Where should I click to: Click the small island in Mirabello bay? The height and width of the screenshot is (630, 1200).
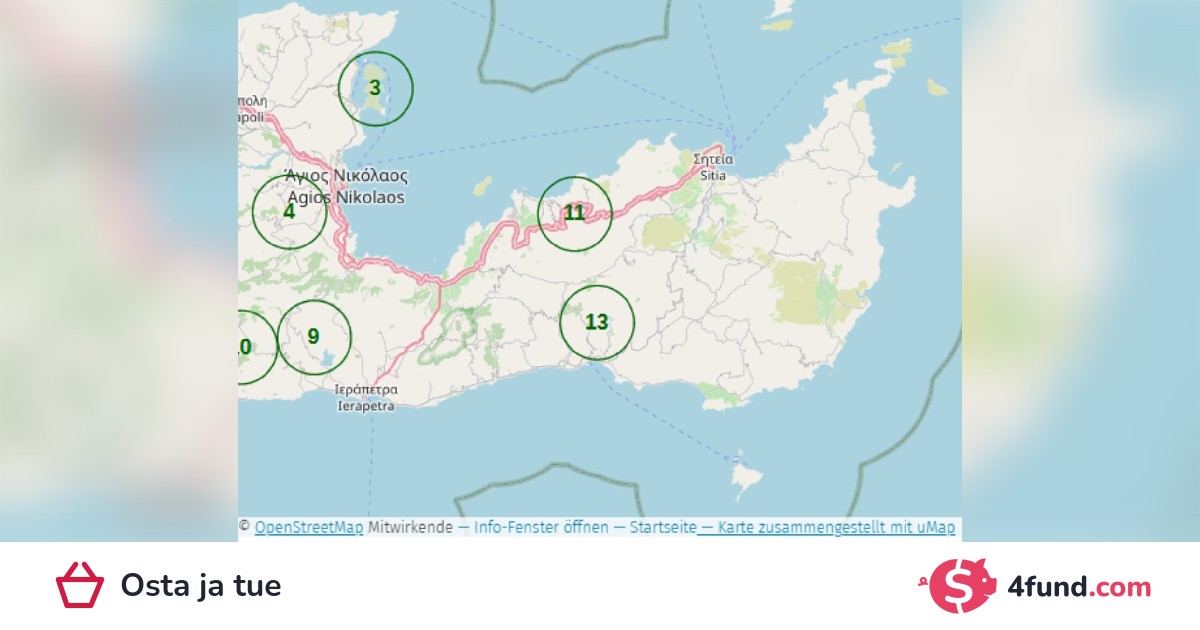click(x=482, y=187)
